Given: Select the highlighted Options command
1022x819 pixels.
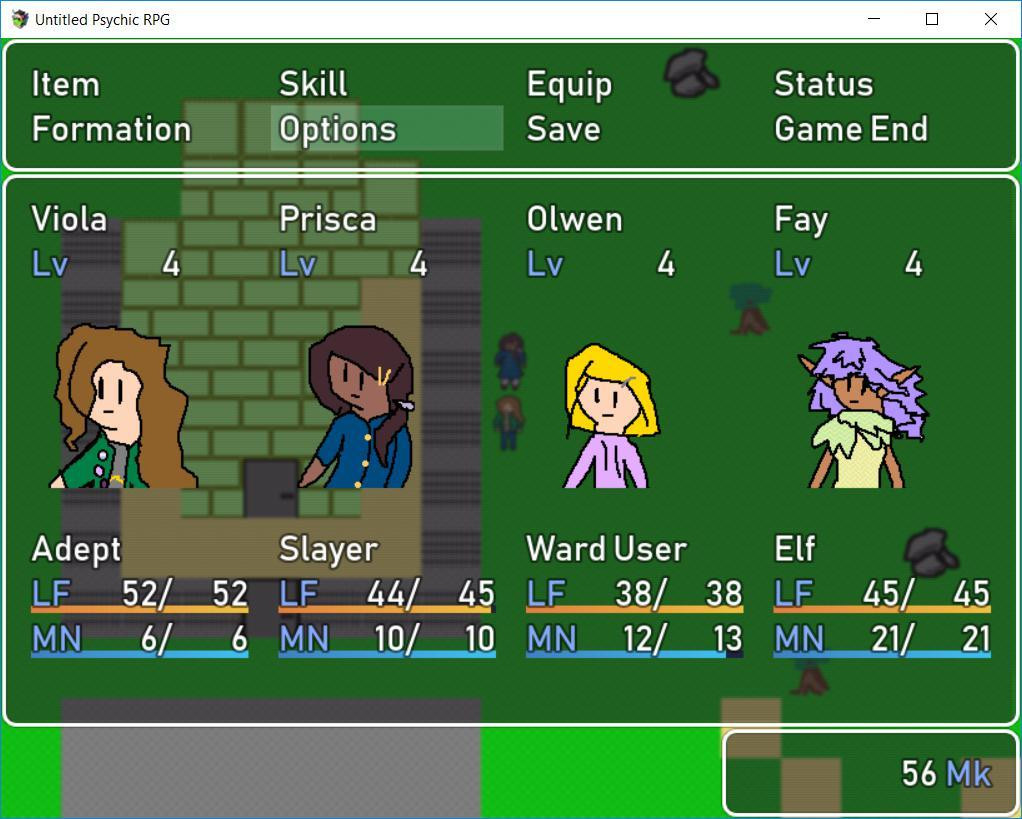Looking at the screenshot, I should tap(387, 128).
